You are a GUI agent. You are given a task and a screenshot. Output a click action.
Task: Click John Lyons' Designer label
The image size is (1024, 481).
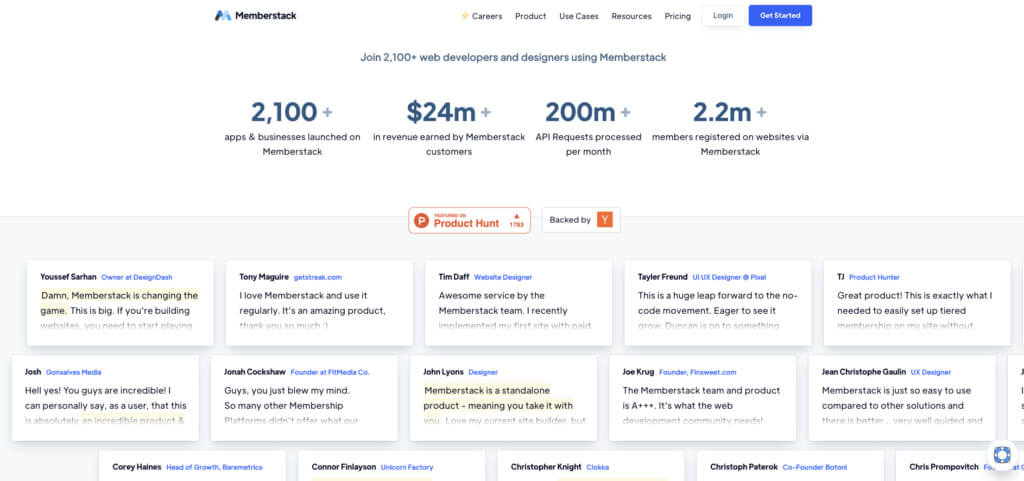pos(483,373)
